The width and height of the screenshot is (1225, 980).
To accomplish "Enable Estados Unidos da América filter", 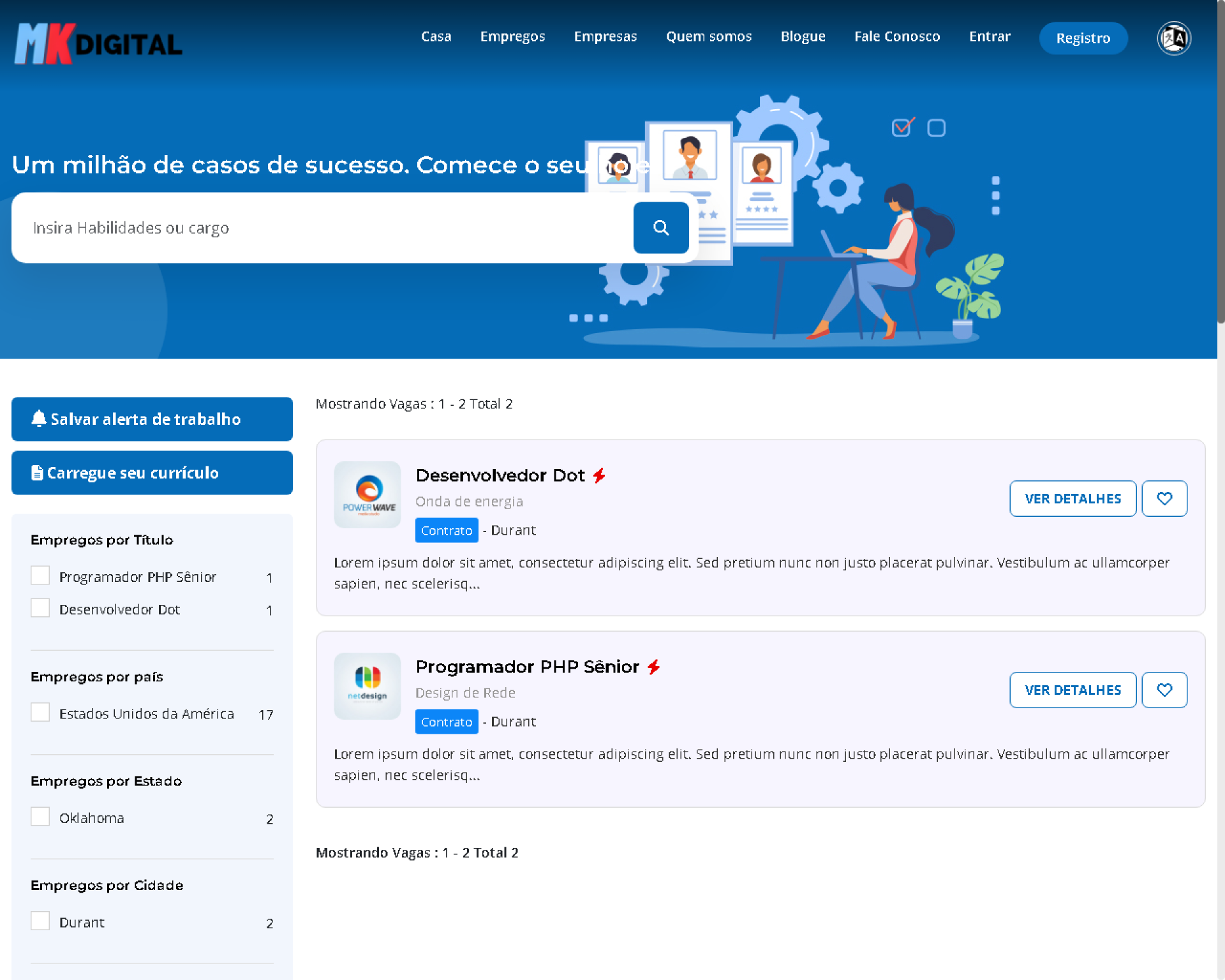I will coord(40,712).
